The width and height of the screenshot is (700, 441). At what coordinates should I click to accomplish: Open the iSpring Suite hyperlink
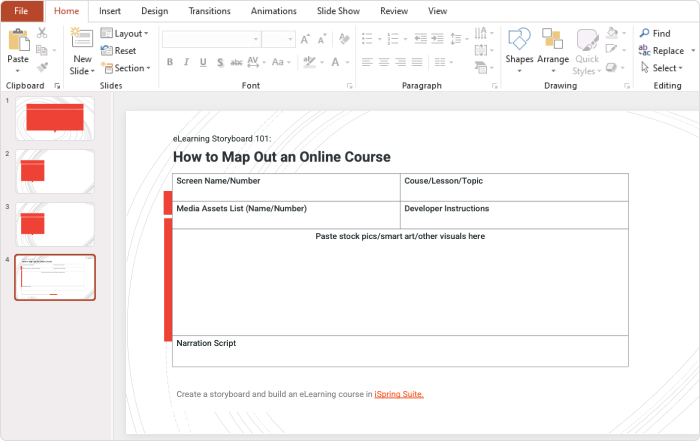tap(399, 394)
